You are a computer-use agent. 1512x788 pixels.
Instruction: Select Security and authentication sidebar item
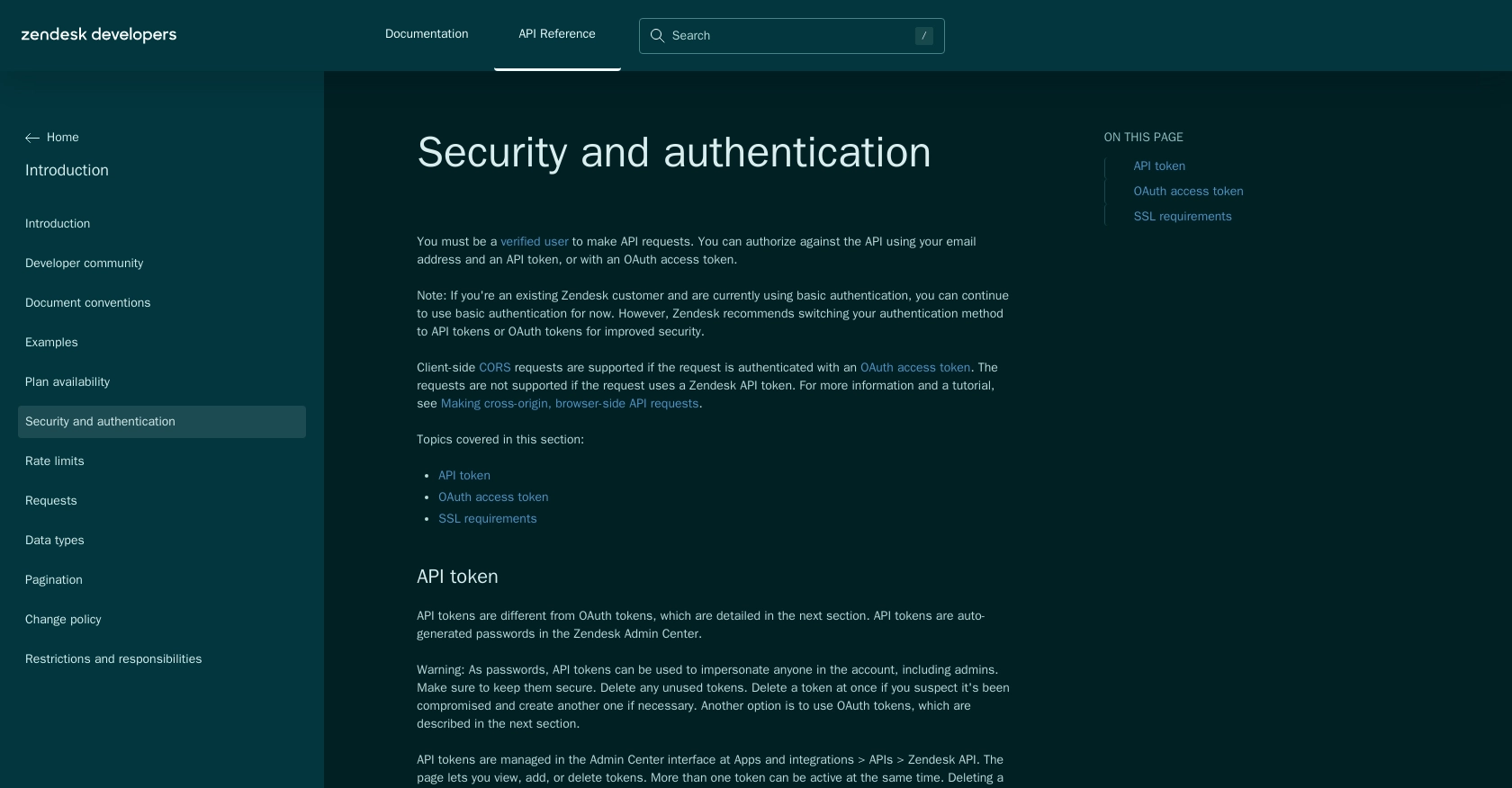(x=162, y=422)
